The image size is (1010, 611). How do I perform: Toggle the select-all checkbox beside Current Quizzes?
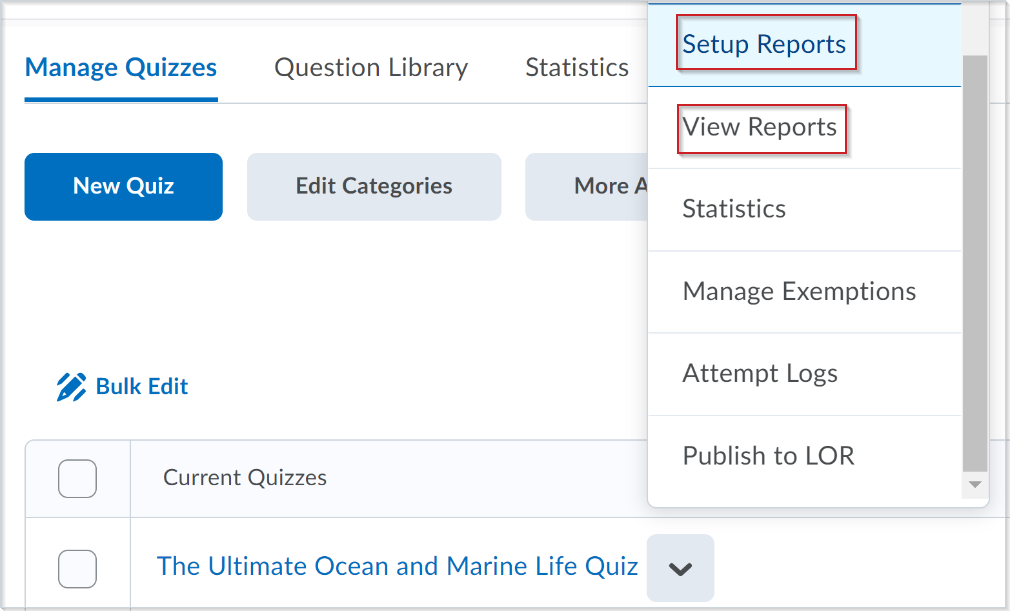77,478
